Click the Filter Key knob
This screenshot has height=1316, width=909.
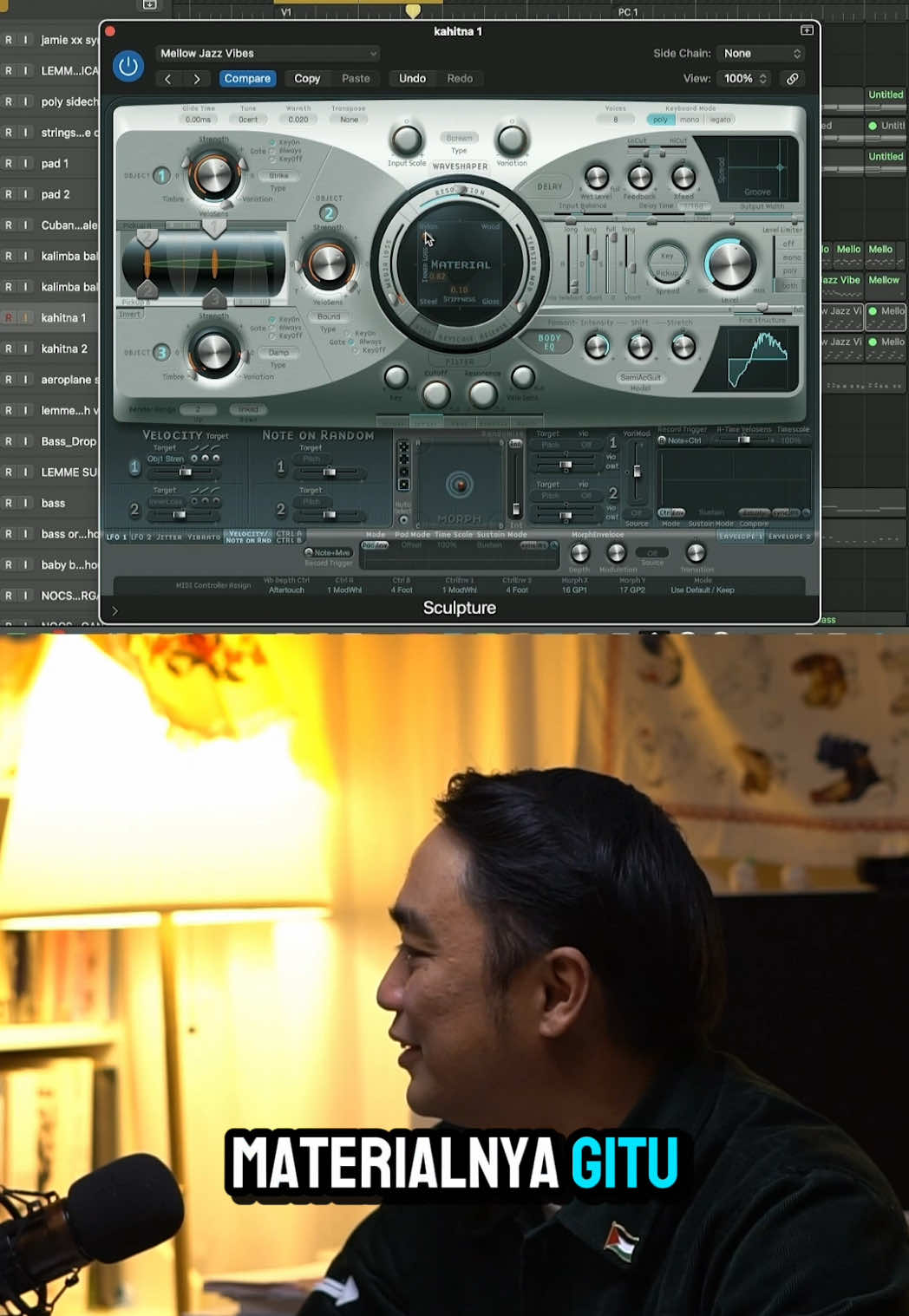point(396,377)
